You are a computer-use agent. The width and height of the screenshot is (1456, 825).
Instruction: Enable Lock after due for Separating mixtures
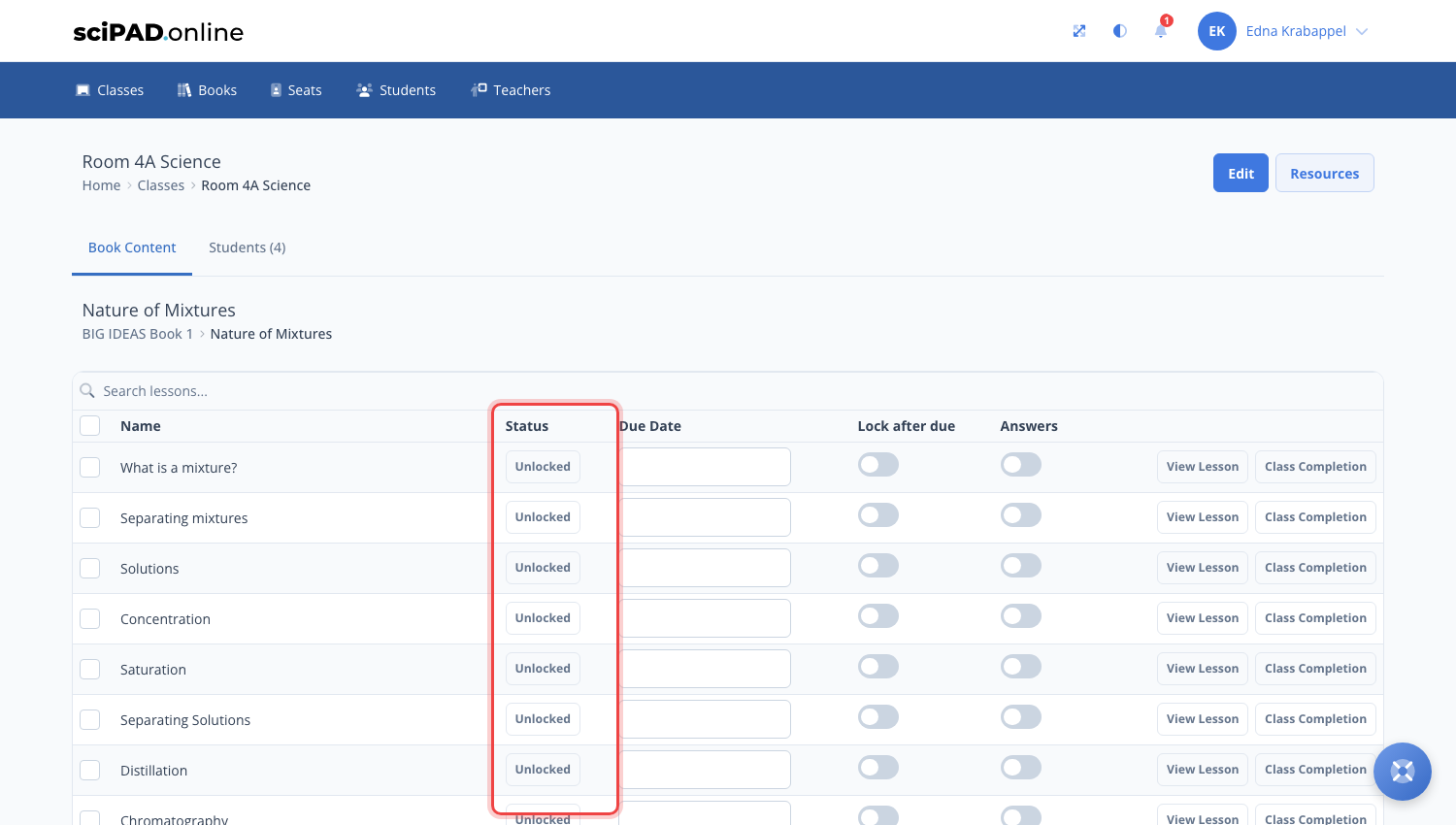pyautogui.click(x=878, y=515)
